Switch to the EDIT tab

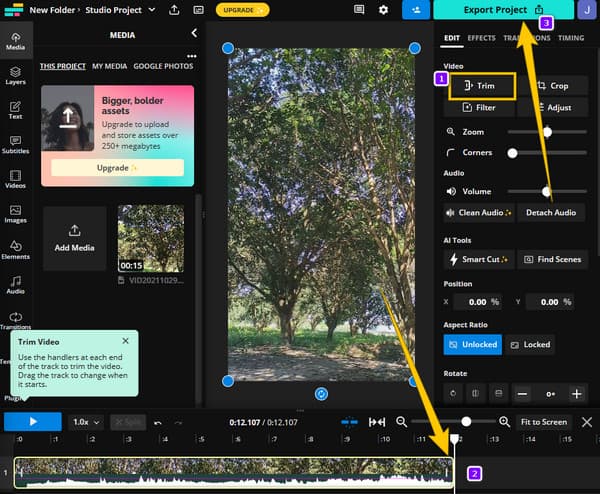click(x=452, y=38)
